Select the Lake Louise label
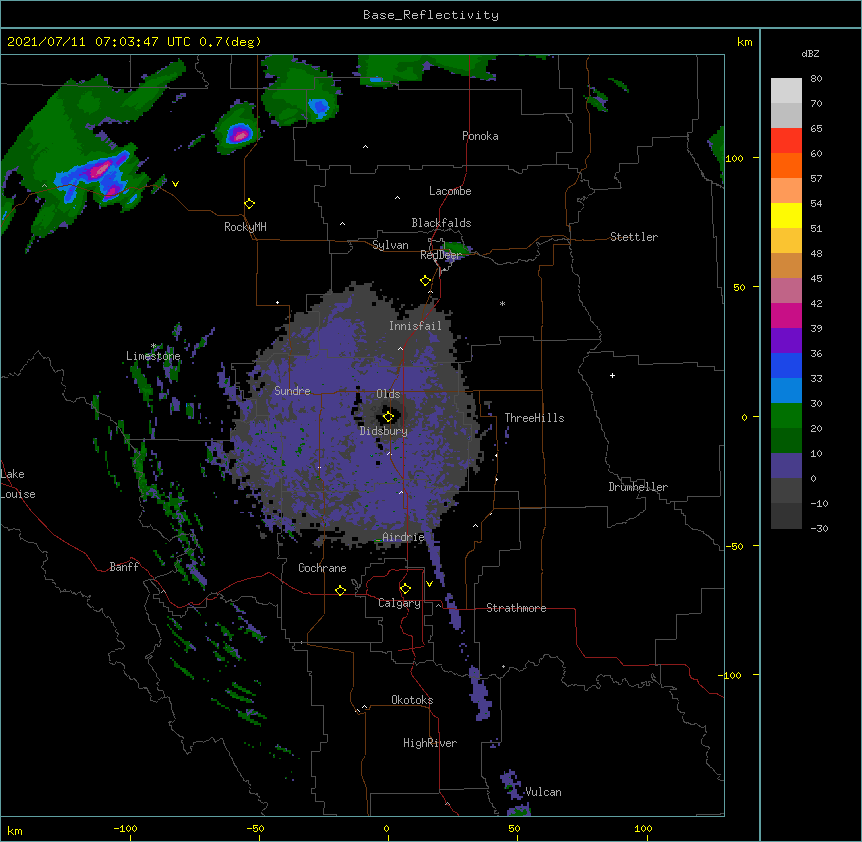Screen dimensions: 862x842 coord(18,484)
